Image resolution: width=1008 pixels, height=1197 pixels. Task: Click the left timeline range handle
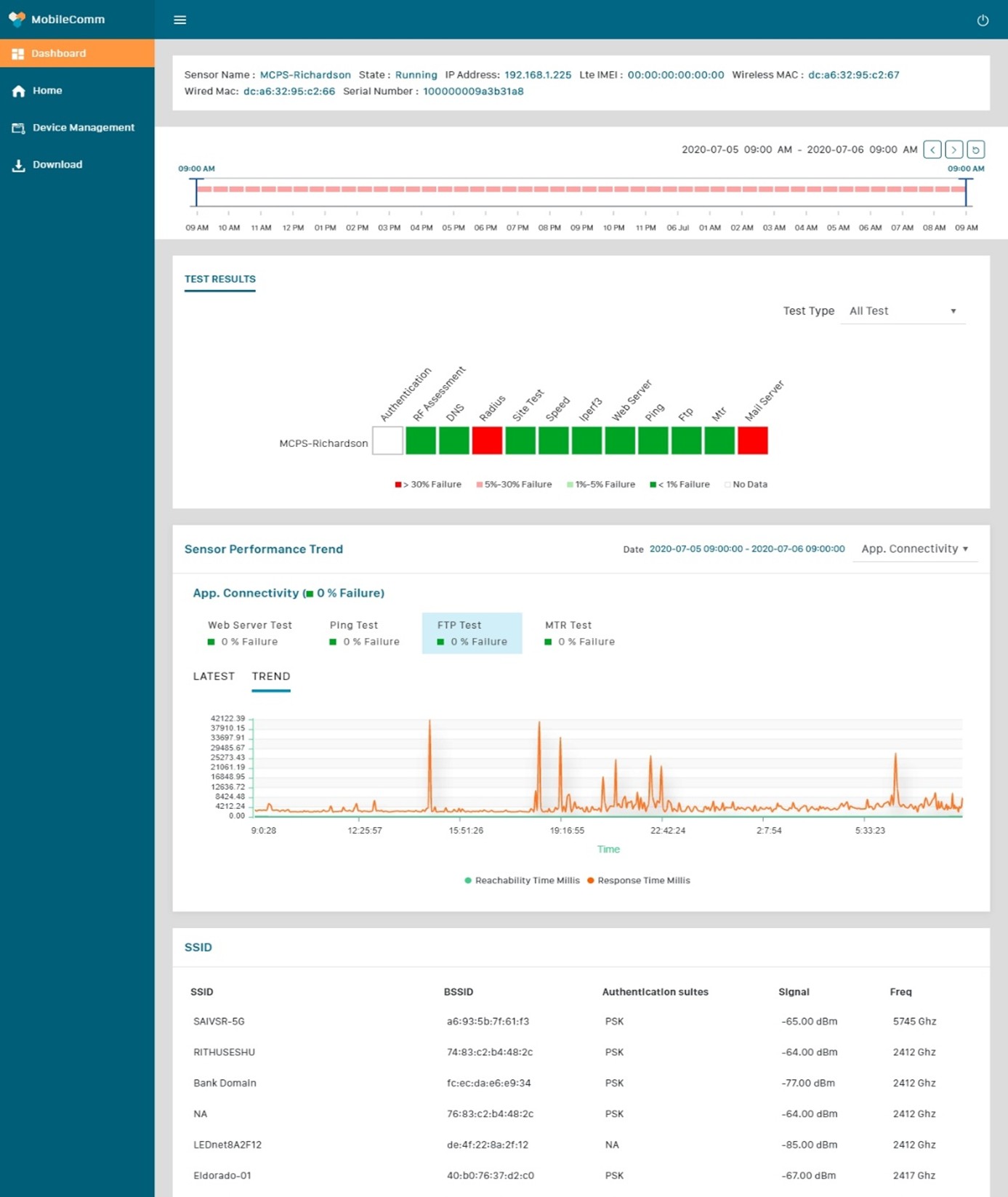click(196, 192)
